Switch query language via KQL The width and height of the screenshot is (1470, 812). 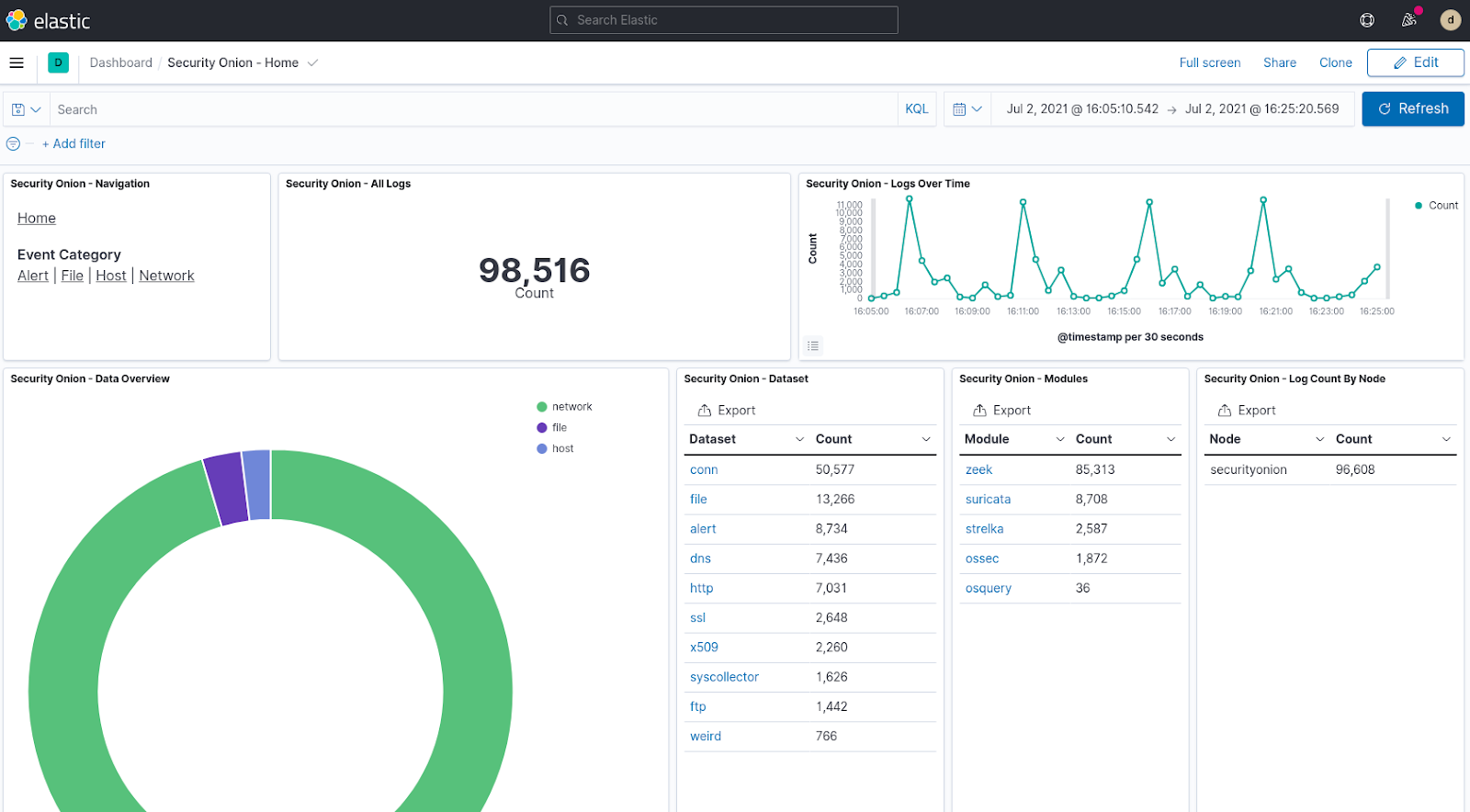[x=916, y=109]
